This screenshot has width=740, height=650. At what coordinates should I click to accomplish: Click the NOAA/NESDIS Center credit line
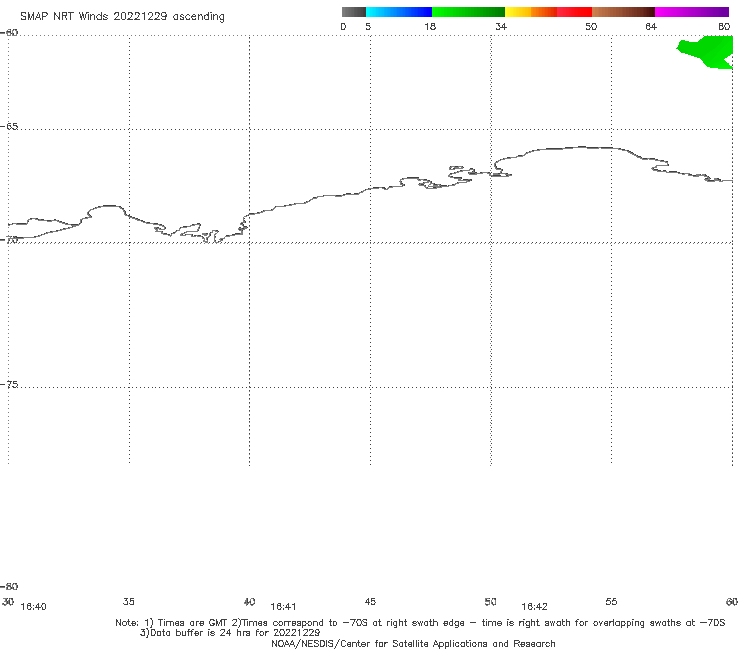[413, 643]
